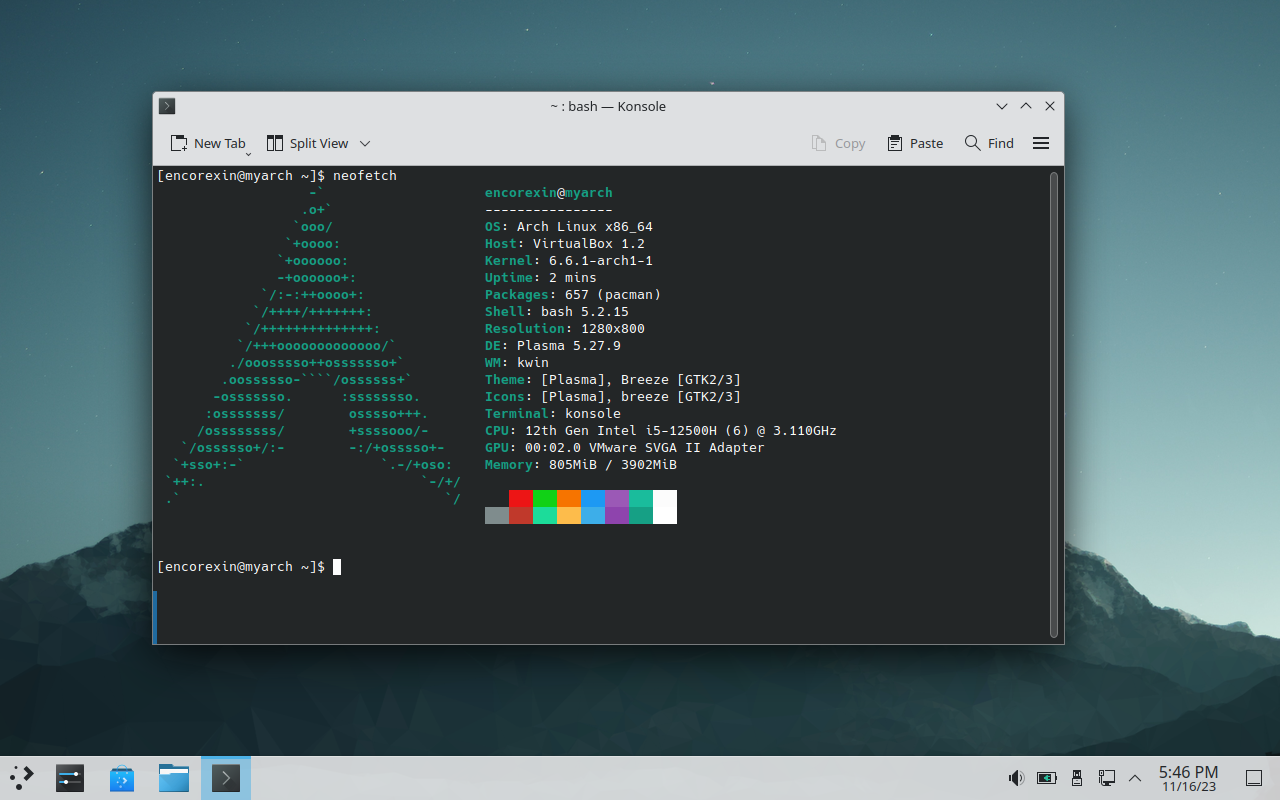The image size is (1280, 800).
Task: Click the "Icons:" line in neofetch output
Action: click(613, 397)
